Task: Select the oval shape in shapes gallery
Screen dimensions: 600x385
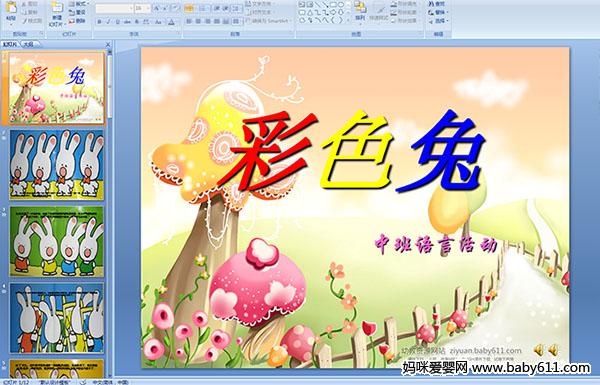Action: pos(342,5)
